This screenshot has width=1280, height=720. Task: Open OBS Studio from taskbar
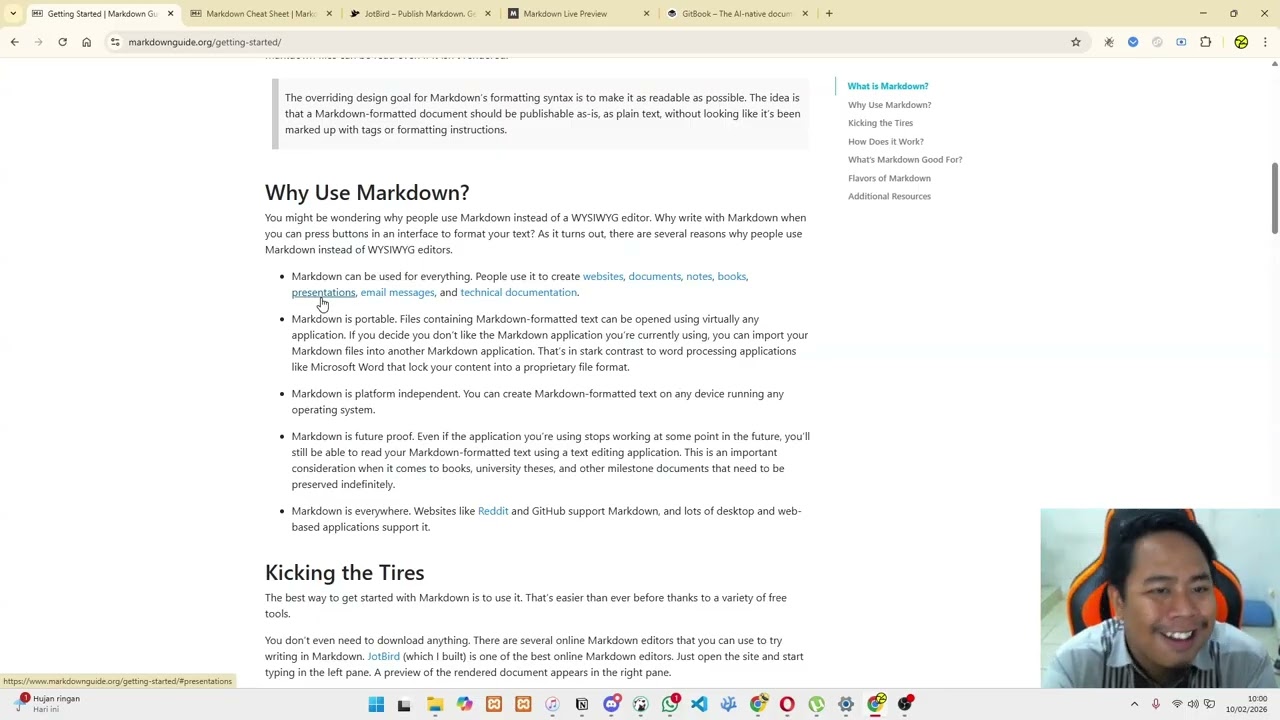coord(905,704)
